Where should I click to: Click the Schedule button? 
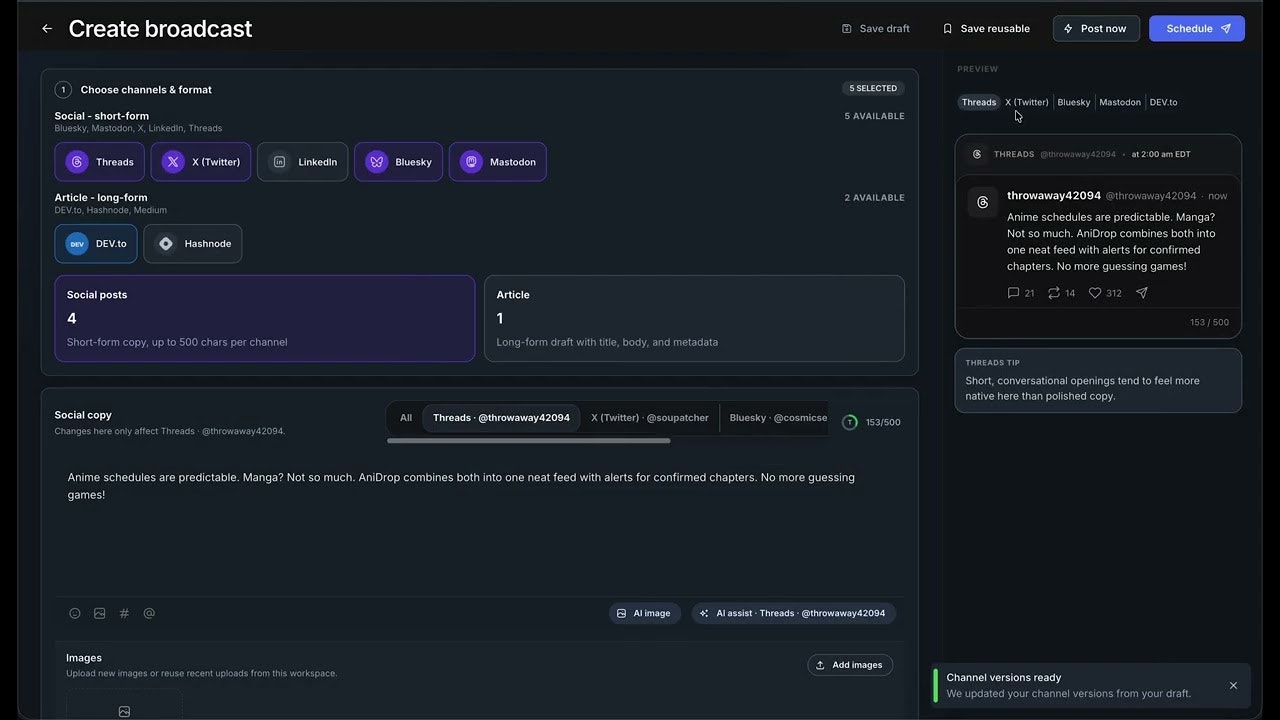tap(1197, 29)
